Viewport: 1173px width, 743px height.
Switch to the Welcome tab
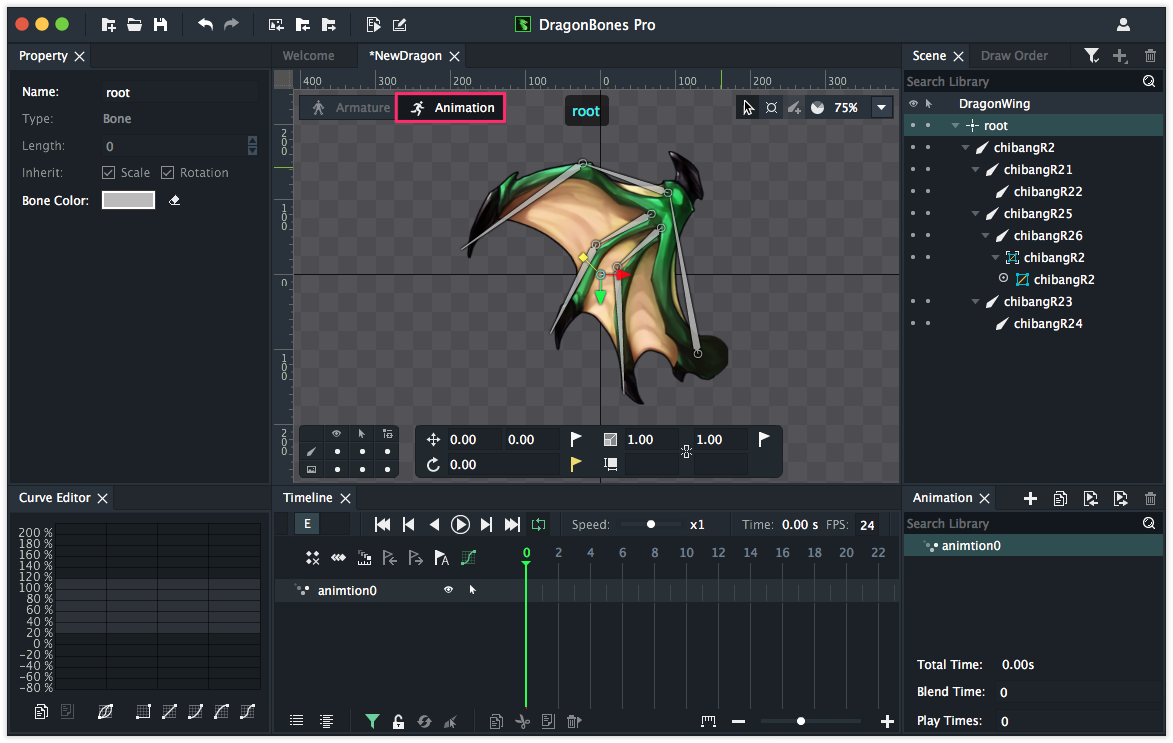pyautogui.click(x=308, y=56)
